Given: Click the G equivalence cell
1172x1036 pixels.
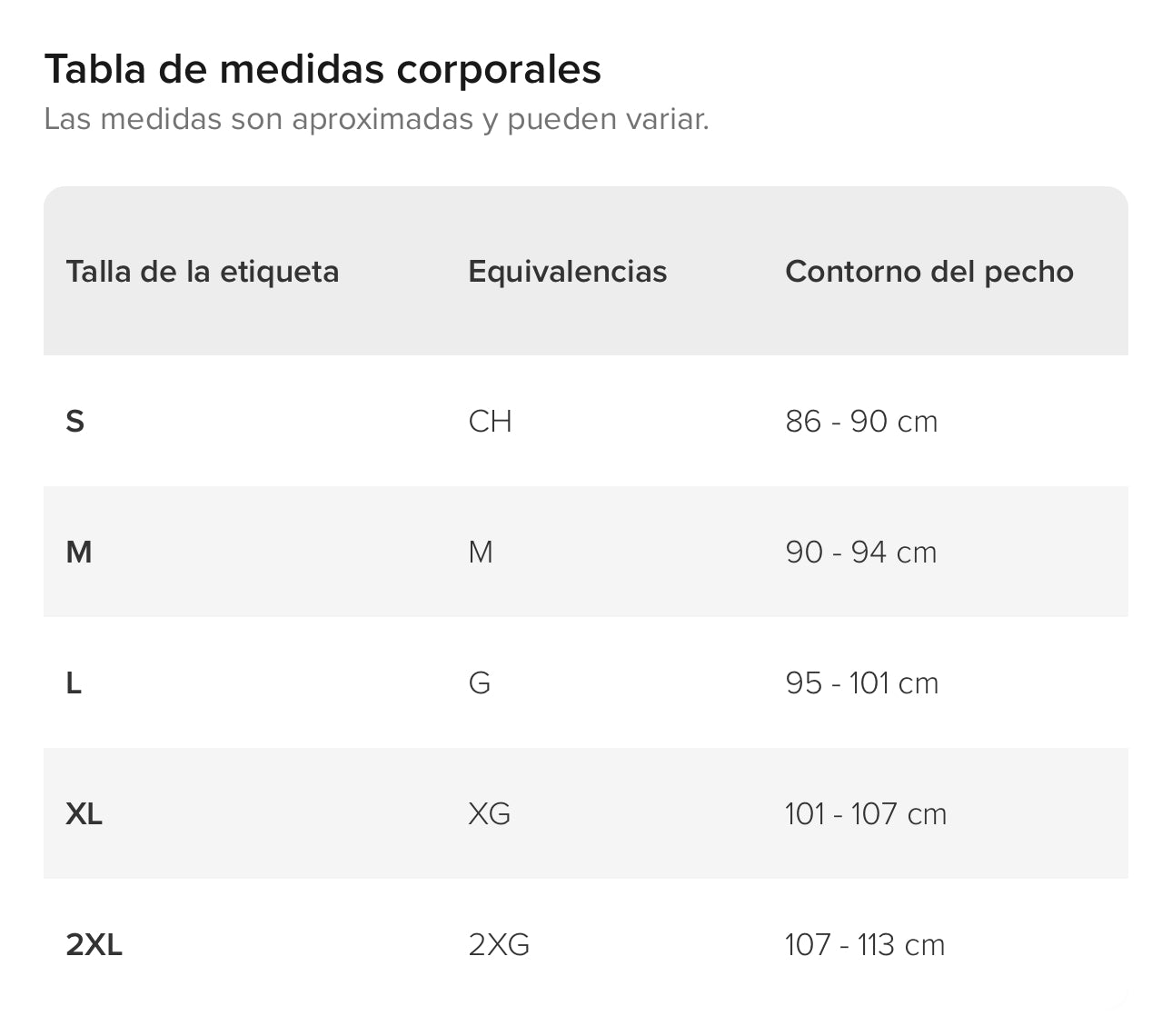Looking at the screenshot, I should point(480,683).
